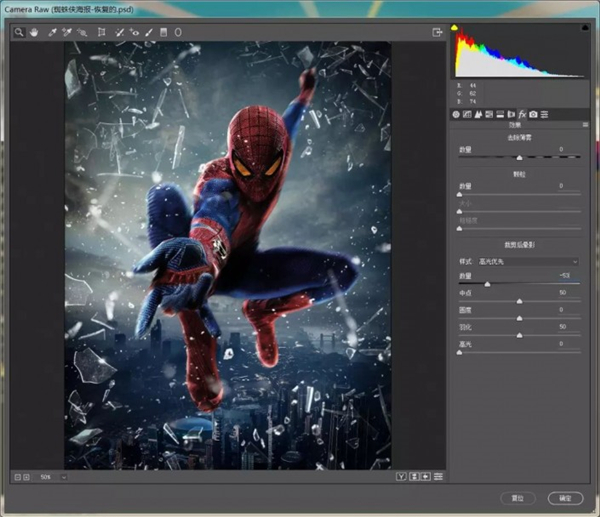This screenshot has width=600, height=517.
Task: Toggle shadow clipping warning on histogram
Action: pos(455,27)
